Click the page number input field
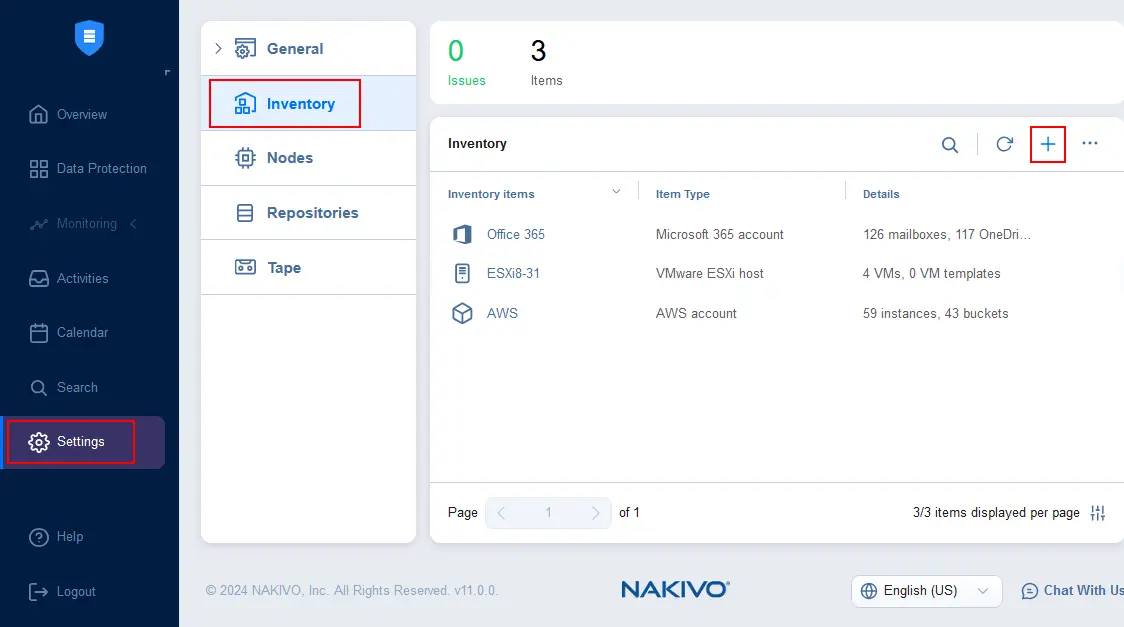This screenshot has height=627, width=1124. pos(548,513)
